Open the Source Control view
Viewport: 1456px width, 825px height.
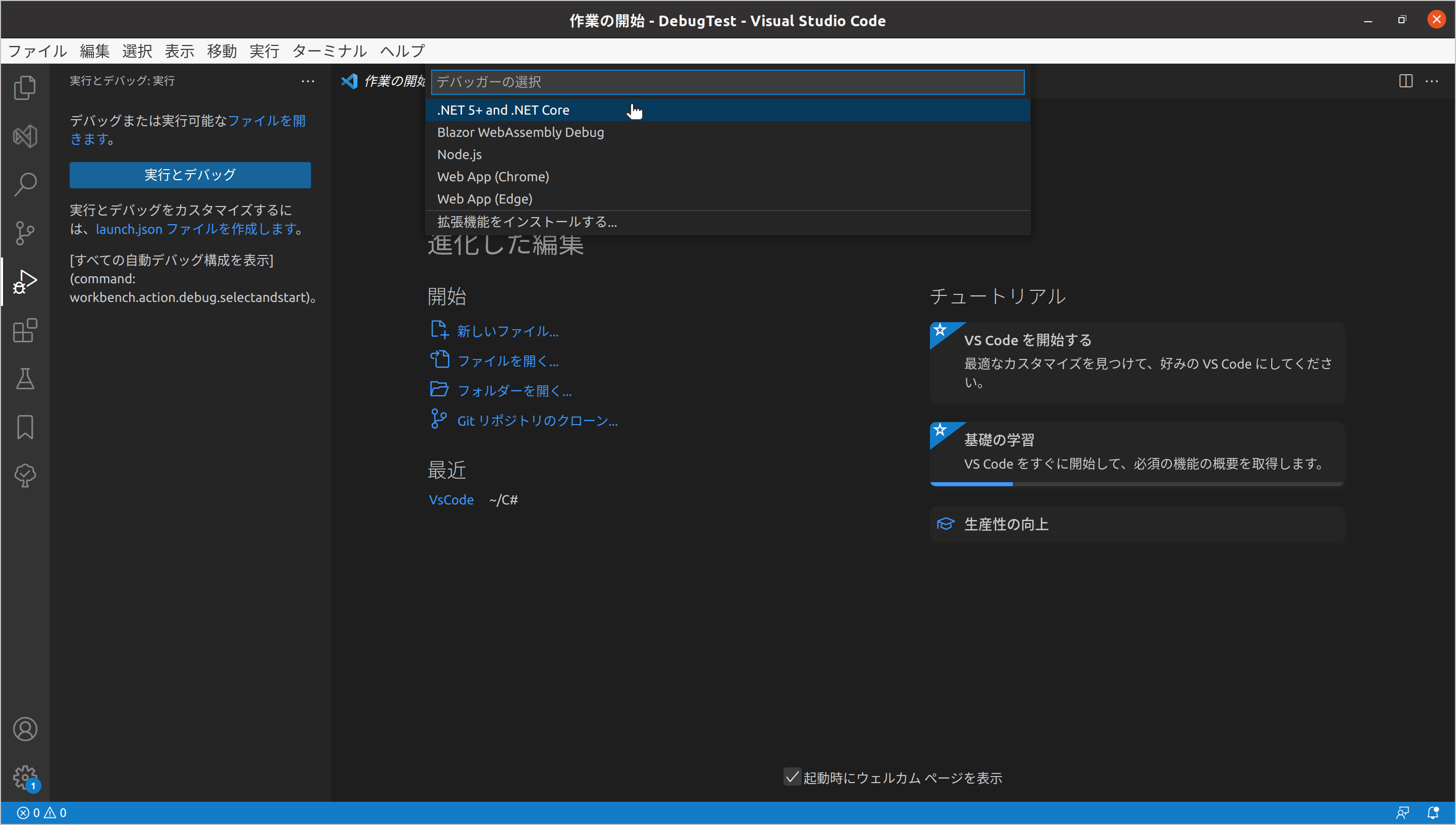[24, 232]
